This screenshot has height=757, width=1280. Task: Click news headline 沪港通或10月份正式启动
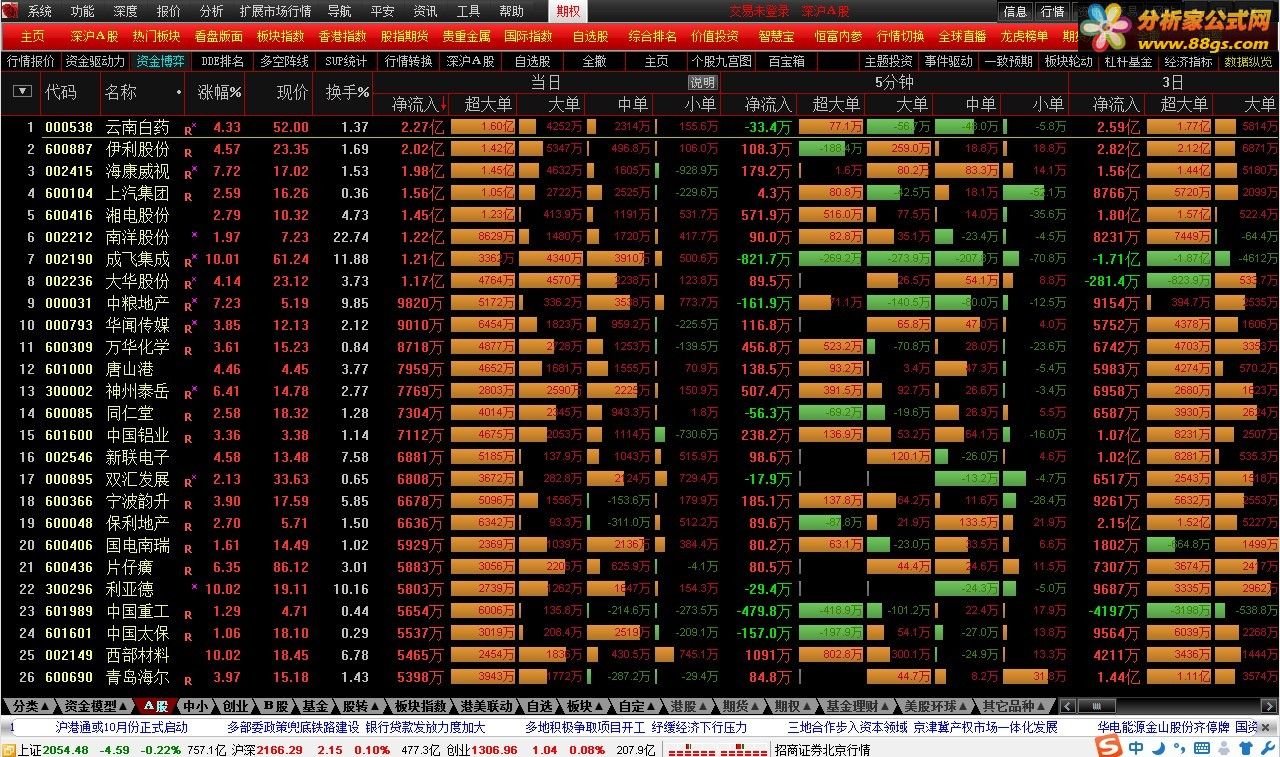pos(121,728)
